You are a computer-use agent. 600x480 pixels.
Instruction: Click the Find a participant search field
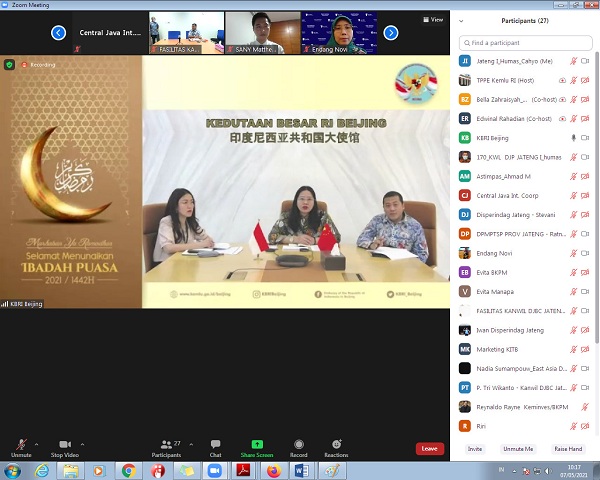(525, 42)
